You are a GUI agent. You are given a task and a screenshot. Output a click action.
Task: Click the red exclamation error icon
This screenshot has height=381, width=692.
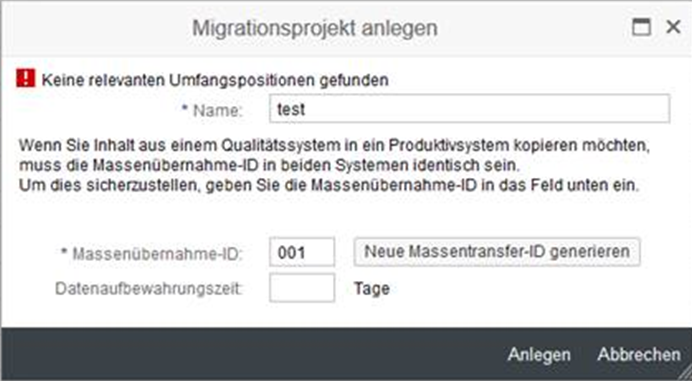coord(26,79)
